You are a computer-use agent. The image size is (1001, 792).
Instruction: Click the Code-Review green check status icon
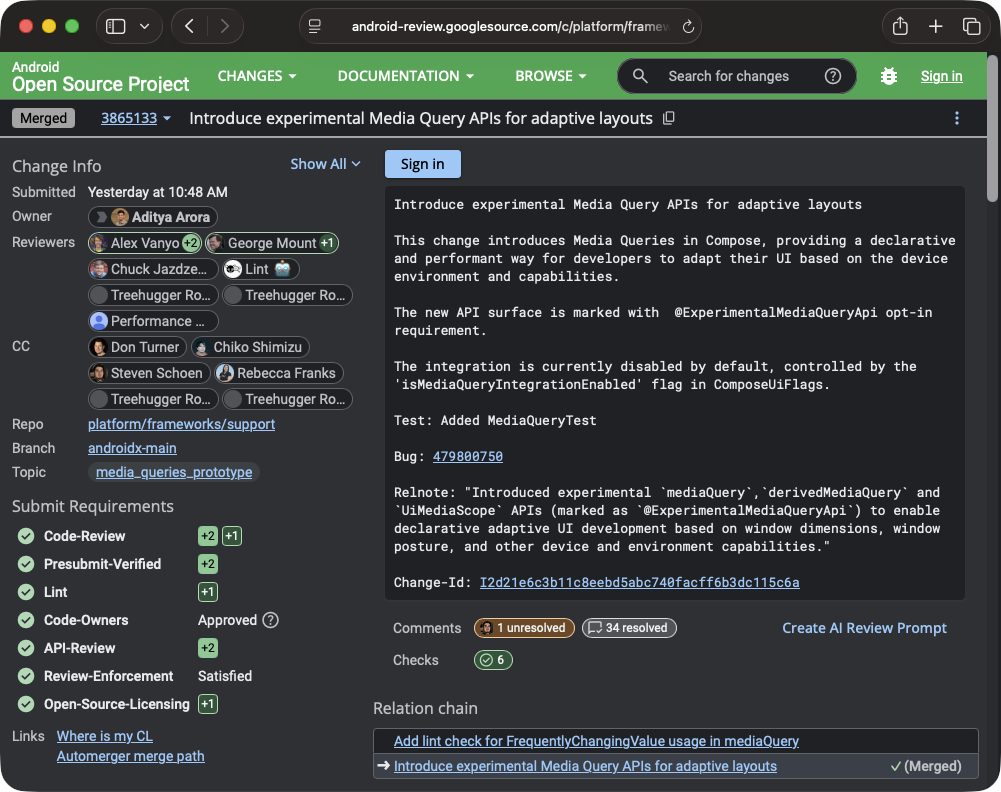[x=26, y=536]
